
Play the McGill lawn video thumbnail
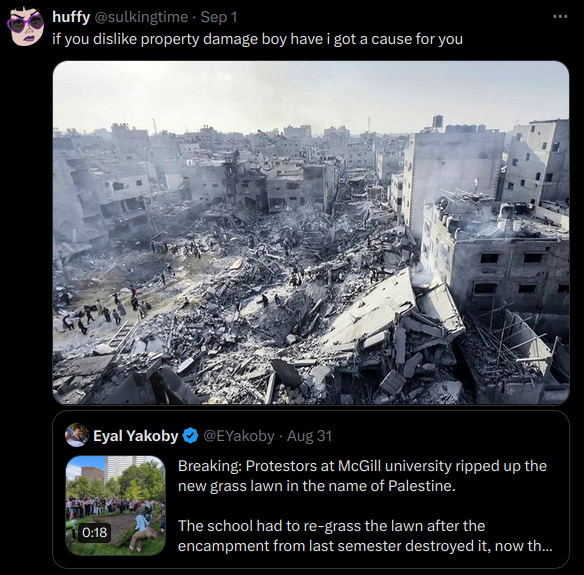[x=115, y=505]
